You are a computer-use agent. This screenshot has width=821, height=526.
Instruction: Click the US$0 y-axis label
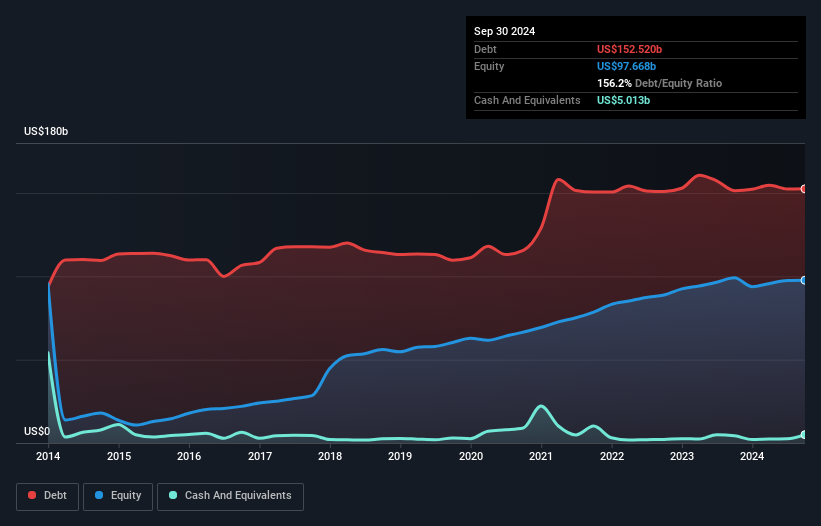37,431
